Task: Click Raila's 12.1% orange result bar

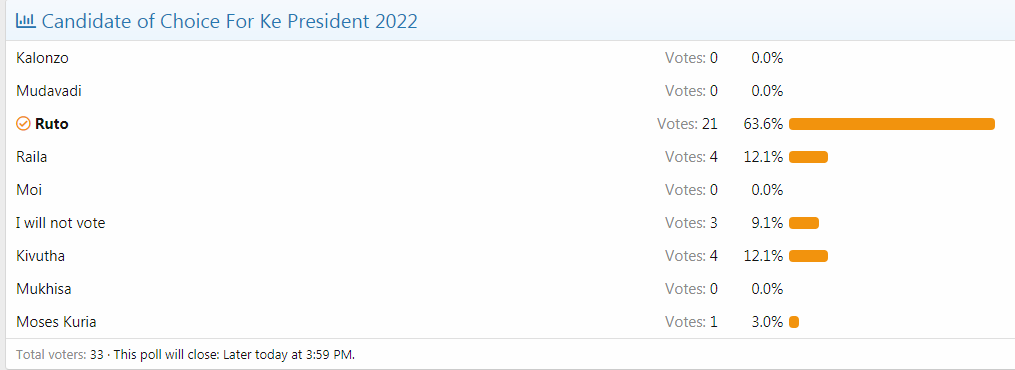Action: 809,157
